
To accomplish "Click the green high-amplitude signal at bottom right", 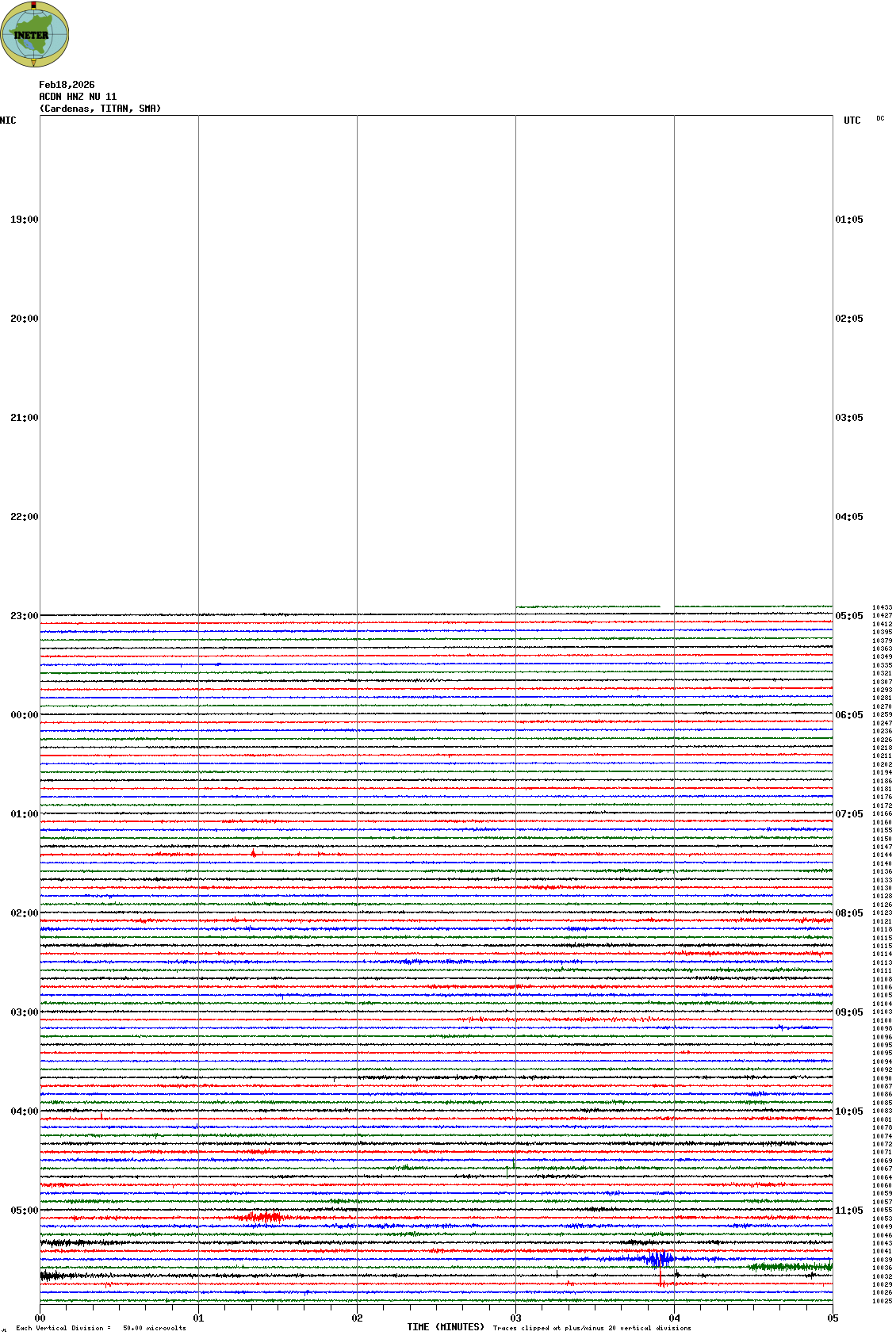I will [789, 1267].
